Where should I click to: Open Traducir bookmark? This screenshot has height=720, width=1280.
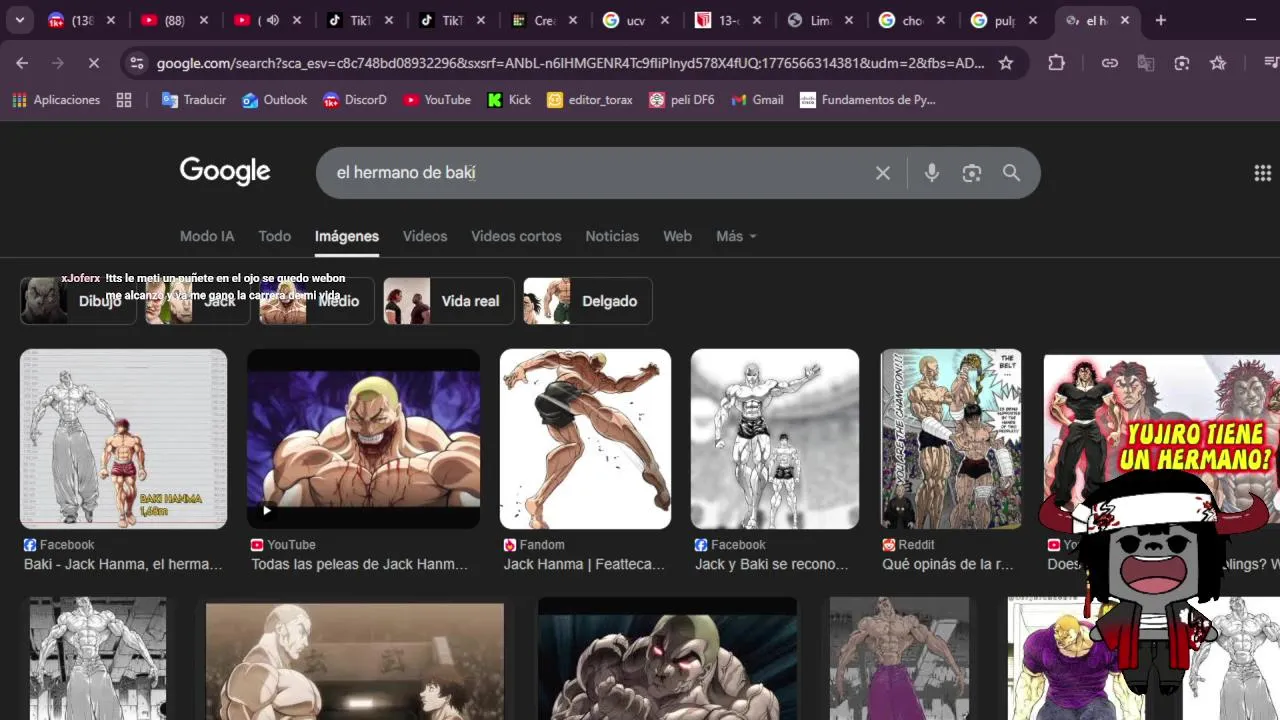[194, 100]
